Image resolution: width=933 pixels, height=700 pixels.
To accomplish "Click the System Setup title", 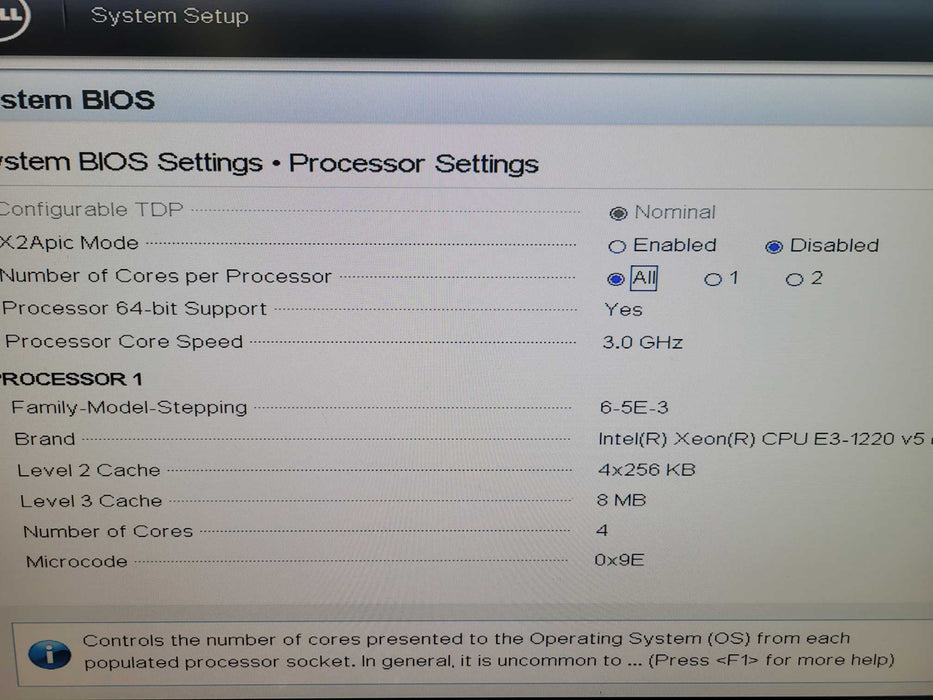I will [x=170, y=16].
